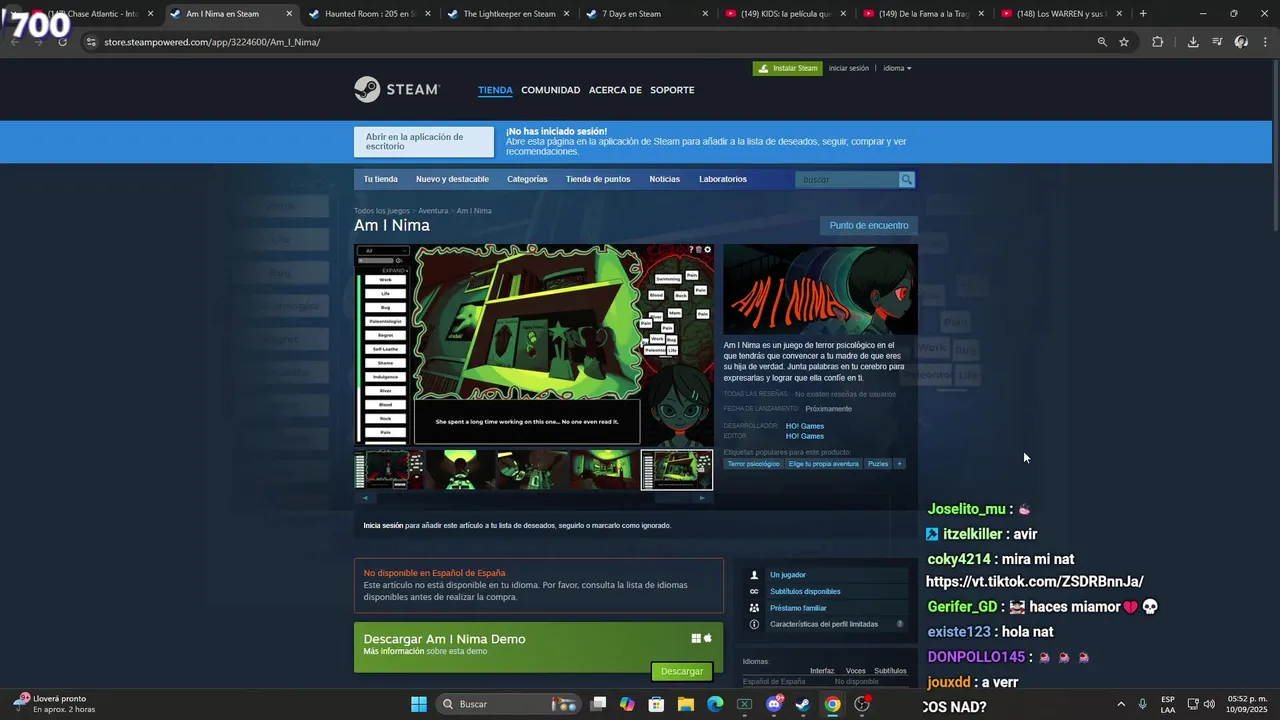The height and width of the screenshot is (720, 1280).
Task: Switch to Los WARREN YouTube tab
Action: click(x=1063, y=14)
